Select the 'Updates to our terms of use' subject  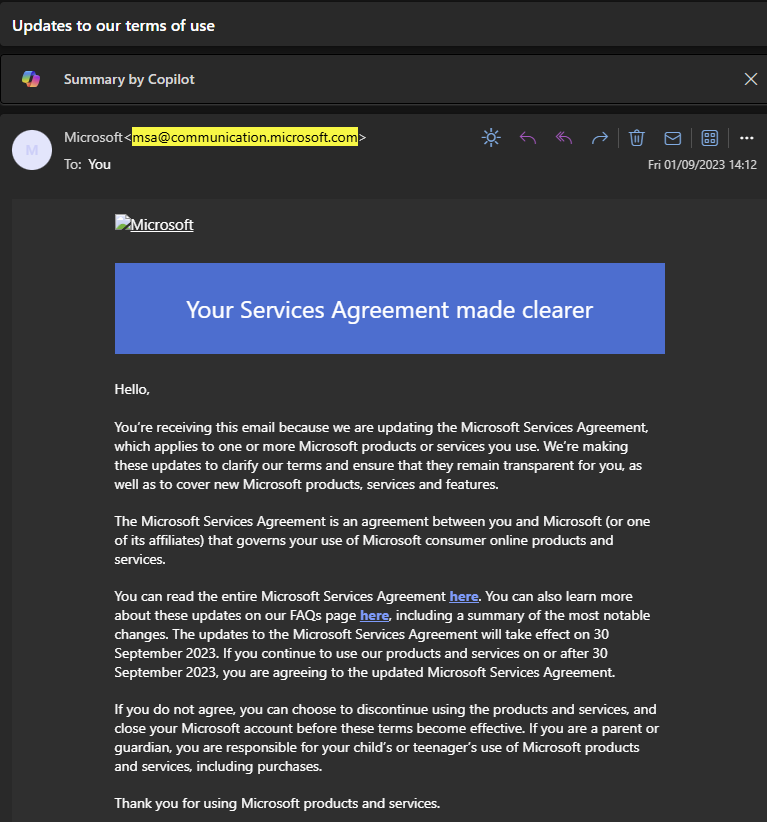pos(113,26)
